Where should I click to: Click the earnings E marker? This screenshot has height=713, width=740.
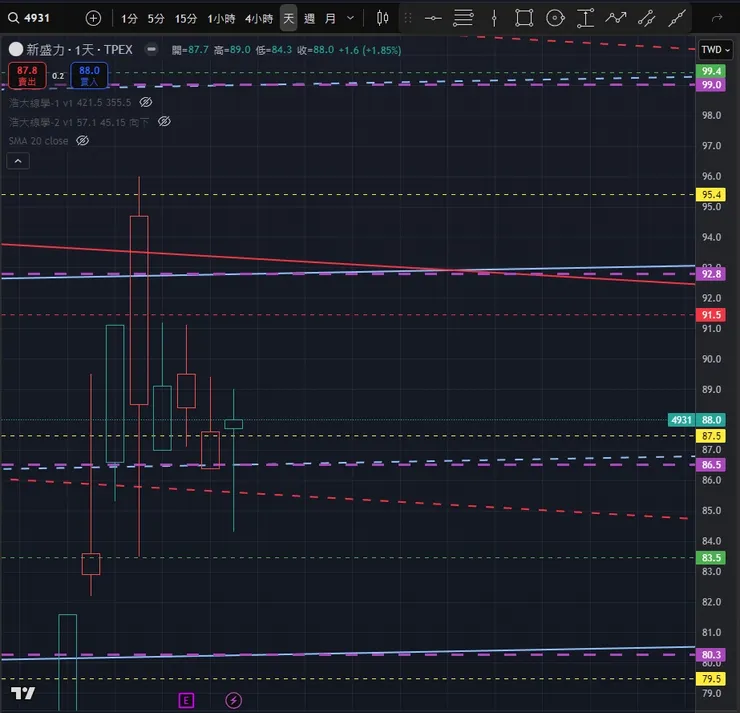(186, 700)
